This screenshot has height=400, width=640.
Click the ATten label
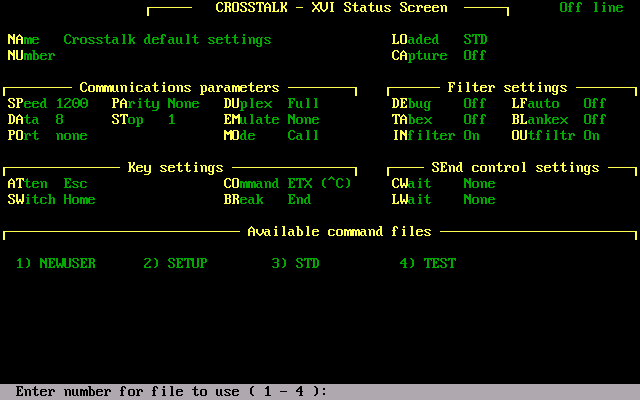(x=27, y=184)
